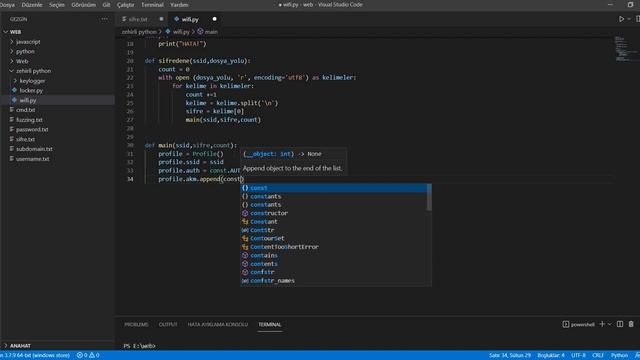Select 'const' autocomplete suggestion
The image size is (640, 360).
334,188
